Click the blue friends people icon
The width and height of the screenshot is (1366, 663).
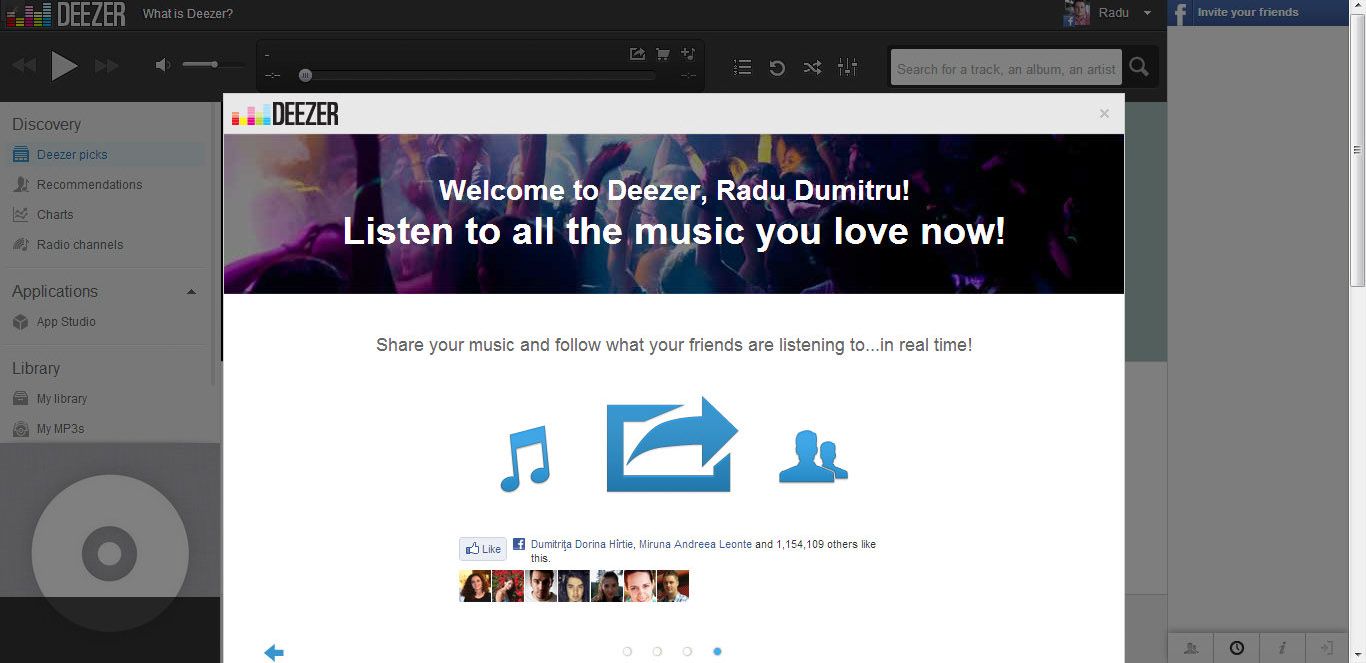(x=813, y=458)
